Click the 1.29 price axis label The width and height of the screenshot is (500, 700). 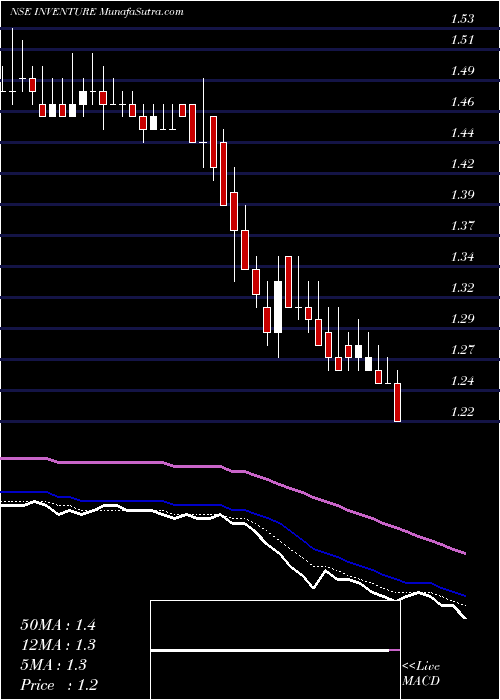pyautogui.click(x=462, y=319)
